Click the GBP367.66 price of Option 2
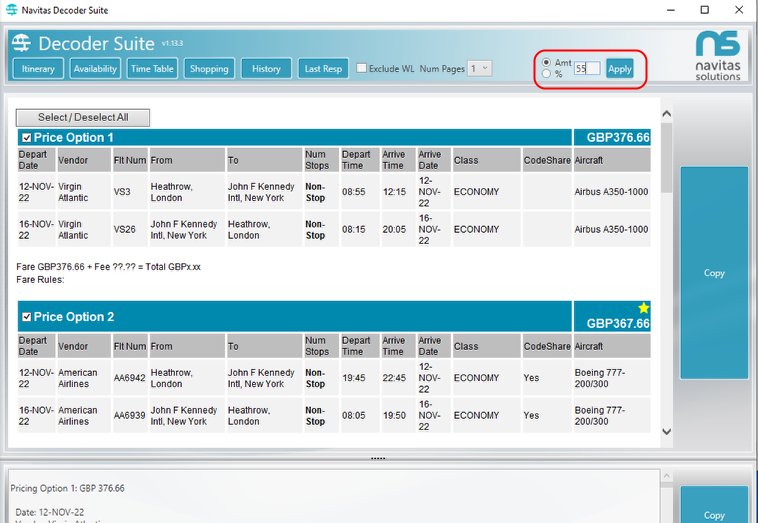This screenshot has width=758, height=523. coord(618,323)
